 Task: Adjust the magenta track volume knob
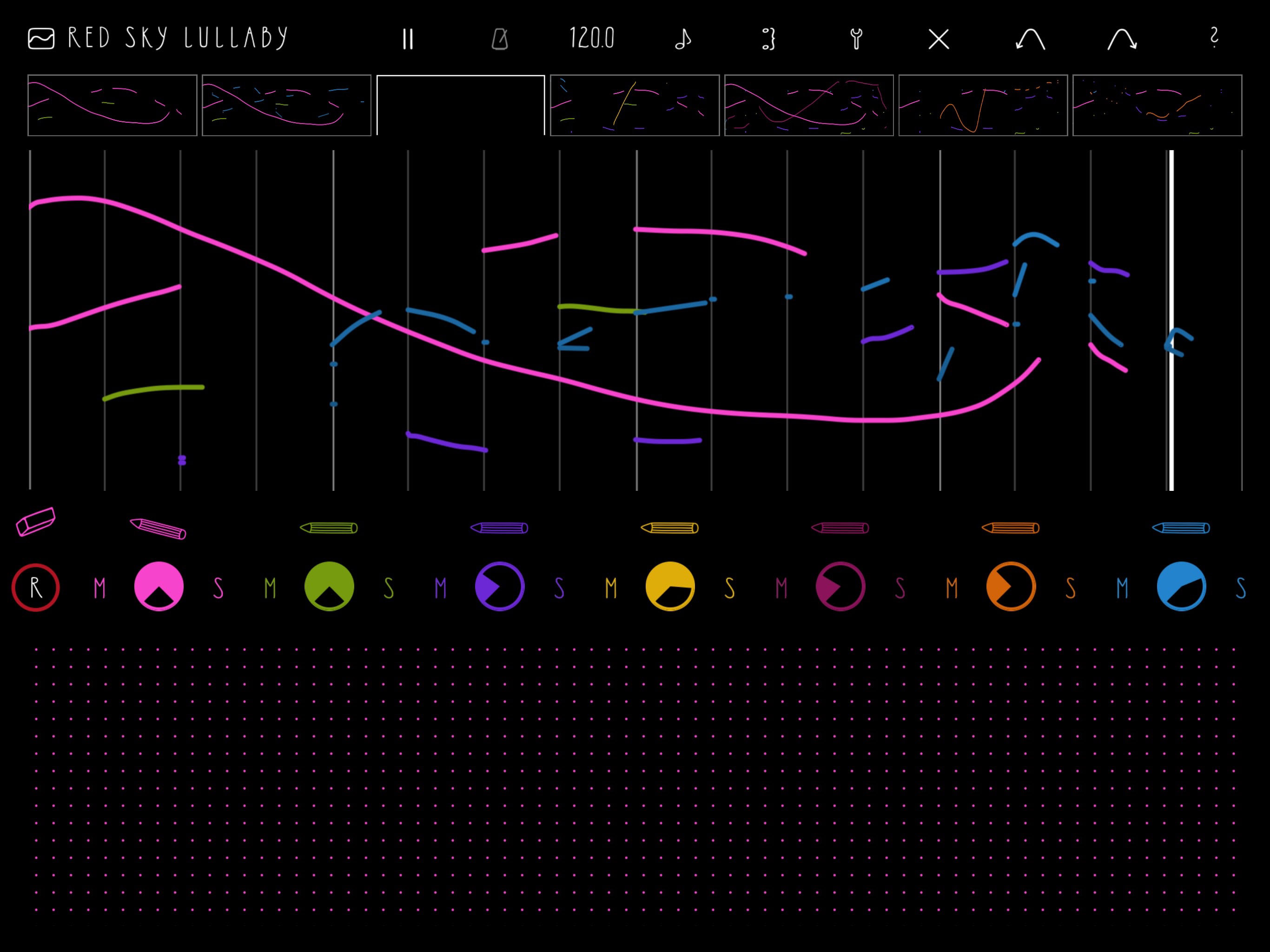840,586
